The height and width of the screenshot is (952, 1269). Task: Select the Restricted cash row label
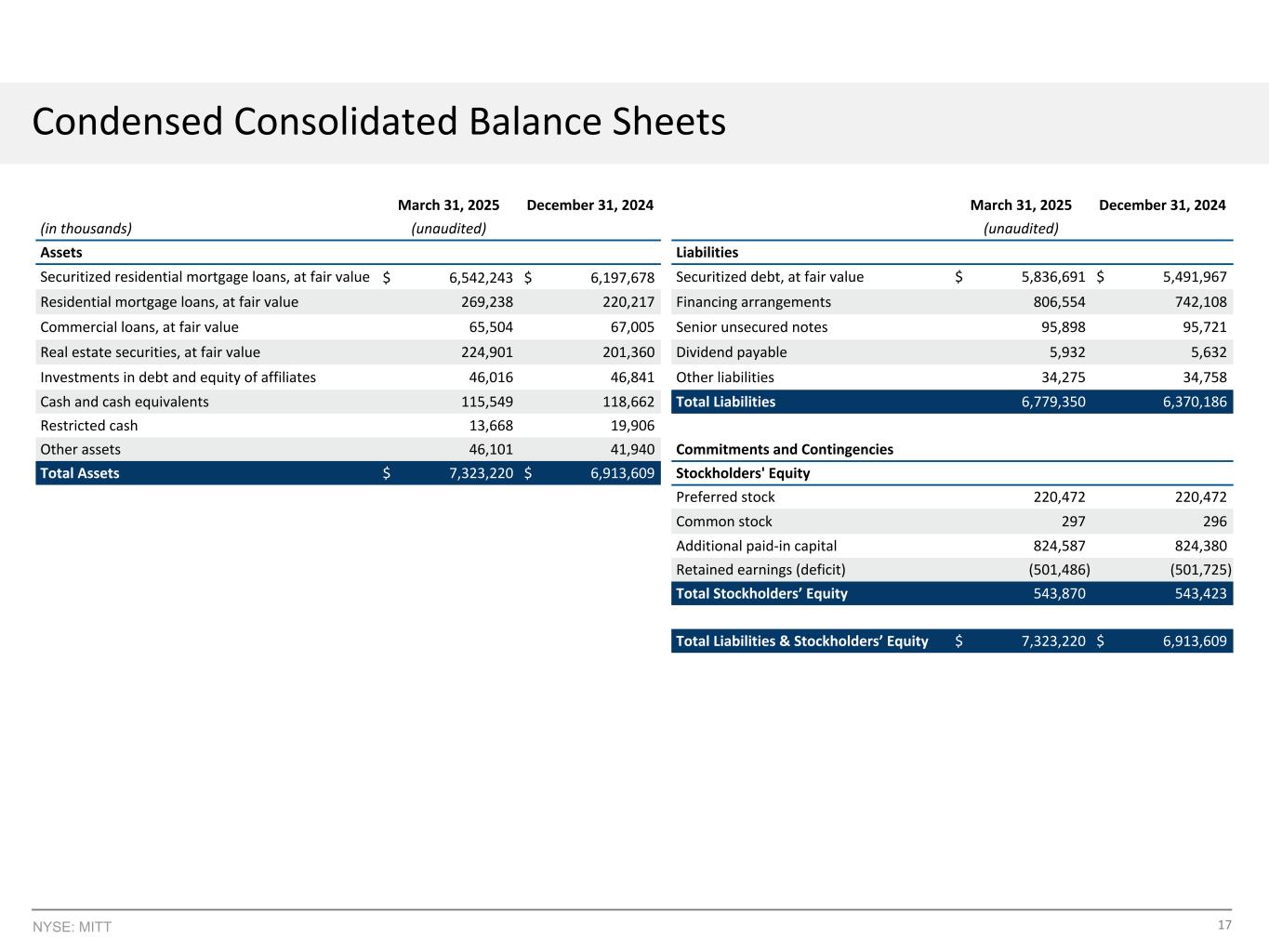point(89,426)
